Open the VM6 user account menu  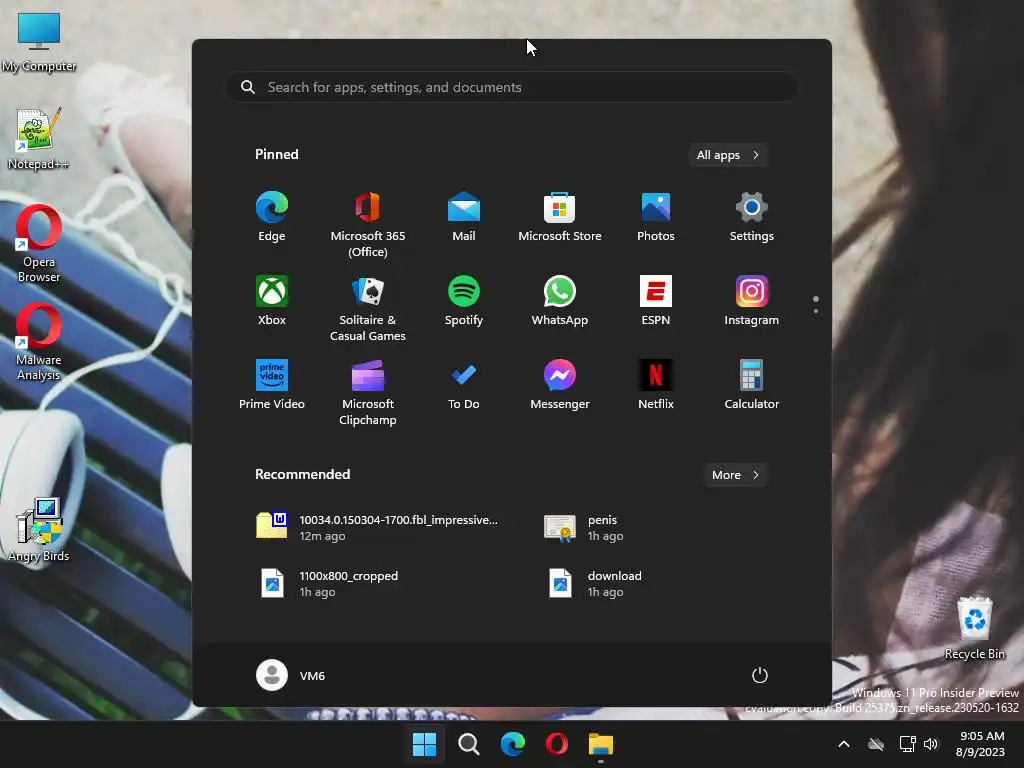291,675
